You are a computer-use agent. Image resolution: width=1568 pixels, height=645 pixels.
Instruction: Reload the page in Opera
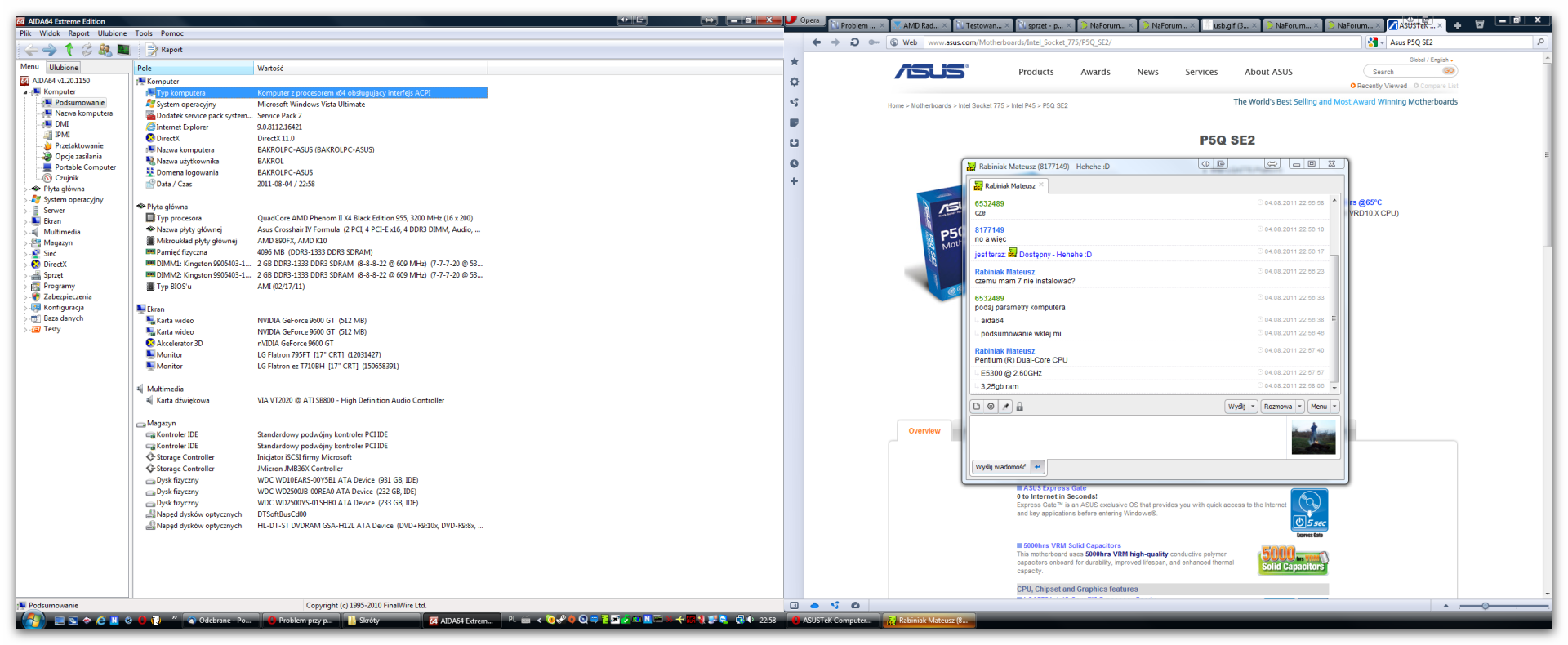tap(854, 42)
